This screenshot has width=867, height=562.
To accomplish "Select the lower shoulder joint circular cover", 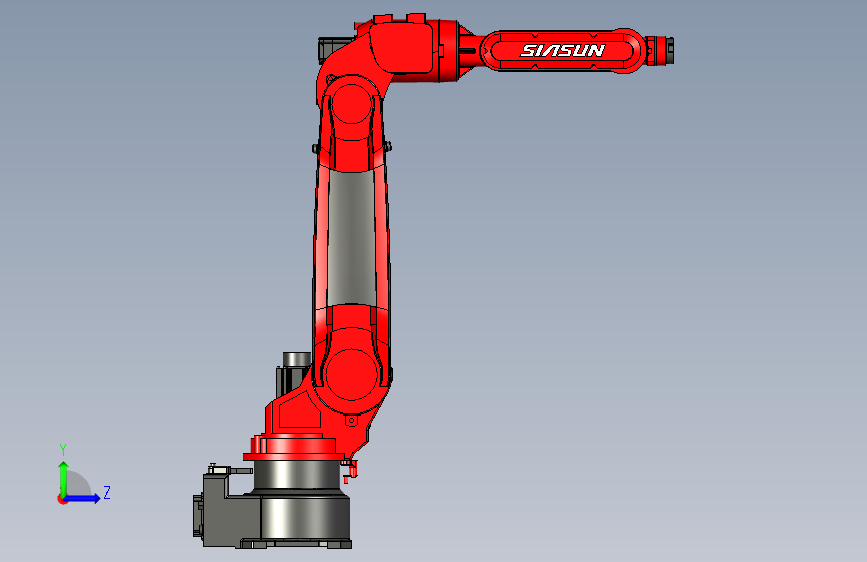I will (351, 374).
